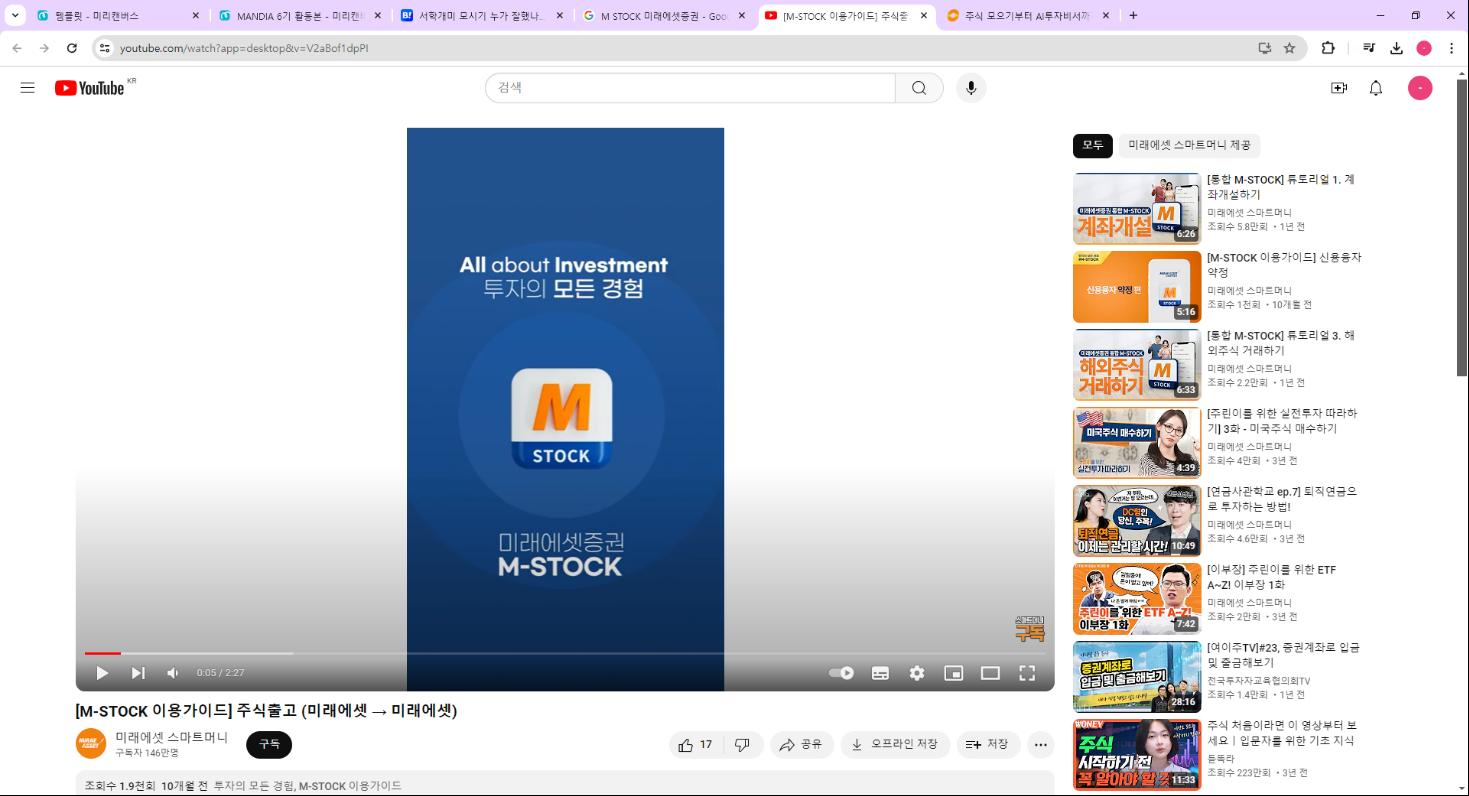Switch to miniplayer
Screen dimensions: 1469x796
954,673
